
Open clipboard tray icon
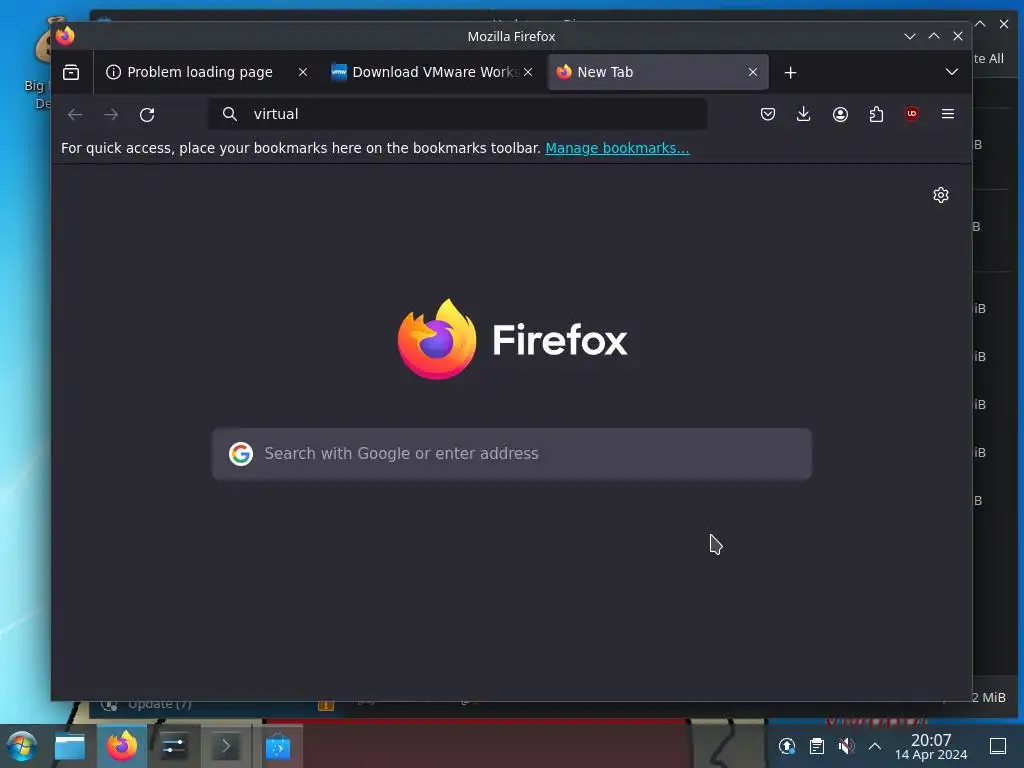pos(817,746)
